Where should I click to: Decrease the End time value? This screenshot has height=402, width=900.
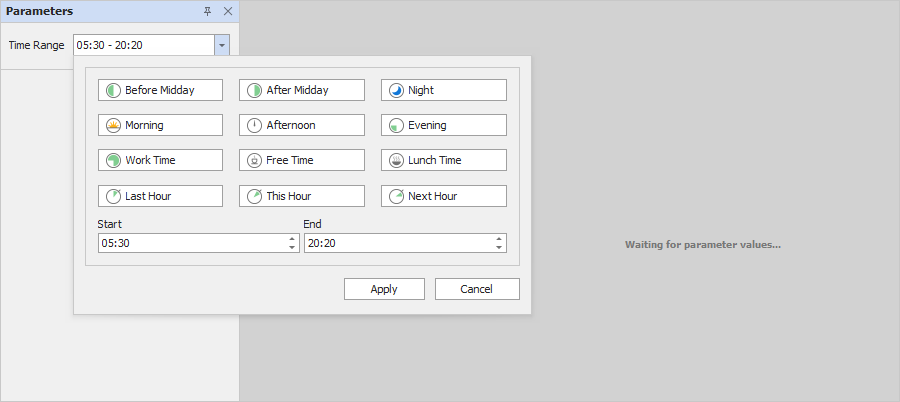(499, 247)
